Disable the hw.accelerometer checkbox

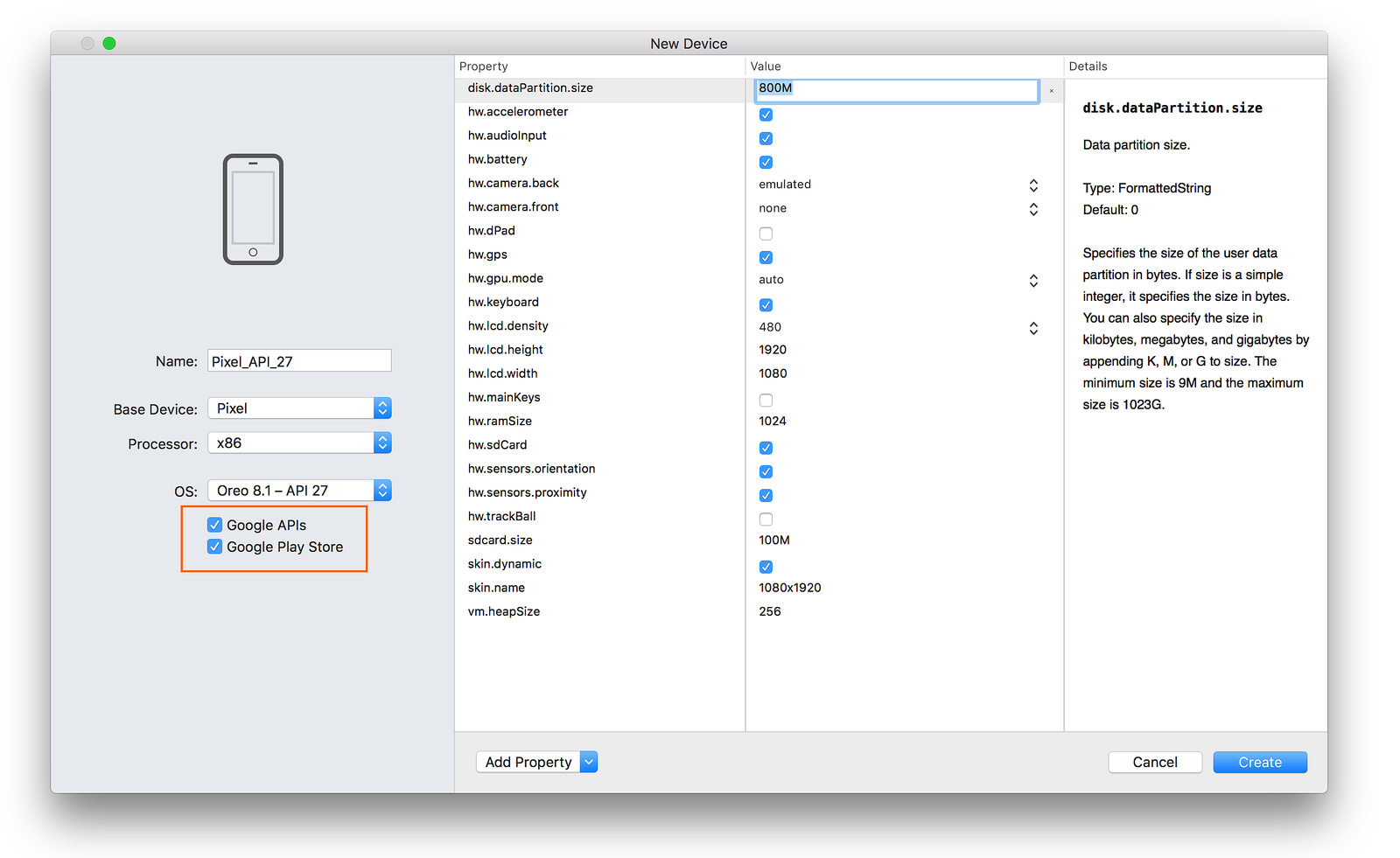coord(766,115)
